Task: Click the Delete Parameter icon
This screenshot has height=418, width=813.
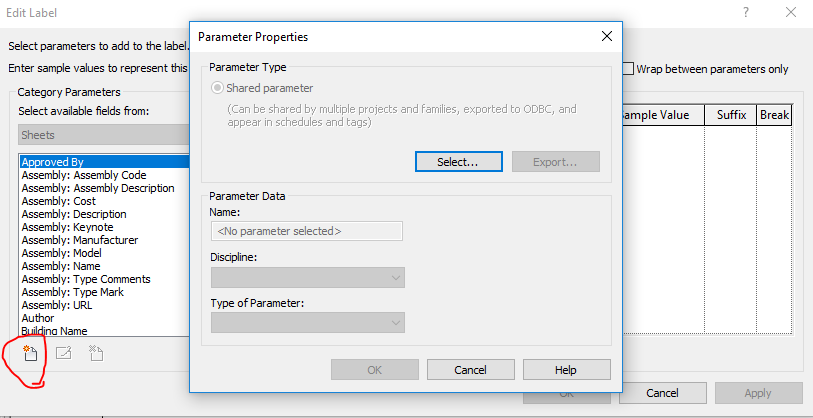Action: [x=96, y=354]
